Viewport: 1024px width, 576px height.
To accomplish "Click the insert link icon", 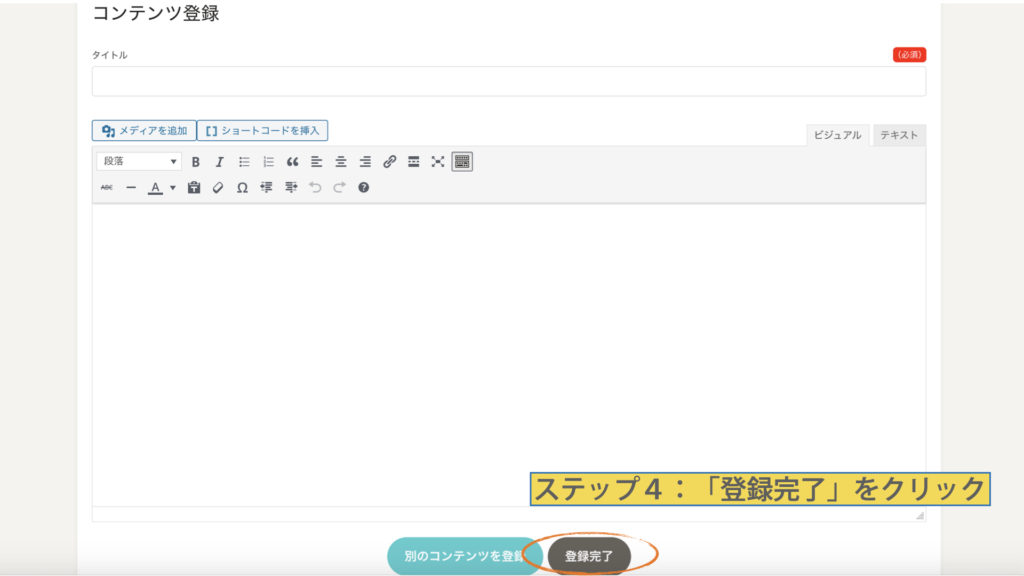I will coord(390,162).
